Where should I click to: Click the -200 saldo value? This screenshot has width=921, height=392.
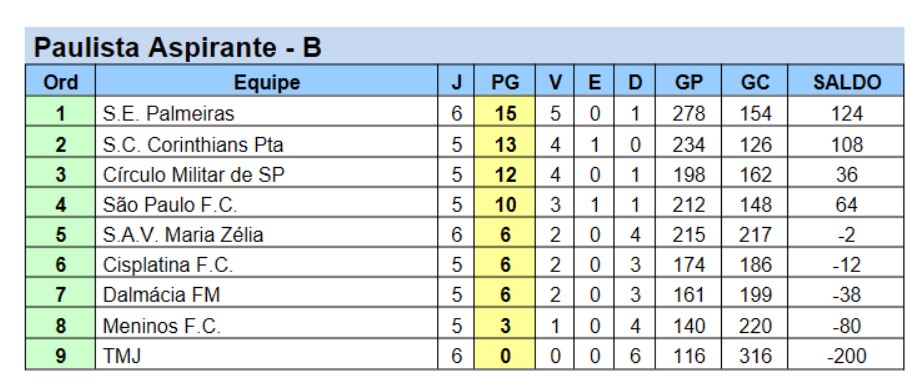click(x=846, y=356)
